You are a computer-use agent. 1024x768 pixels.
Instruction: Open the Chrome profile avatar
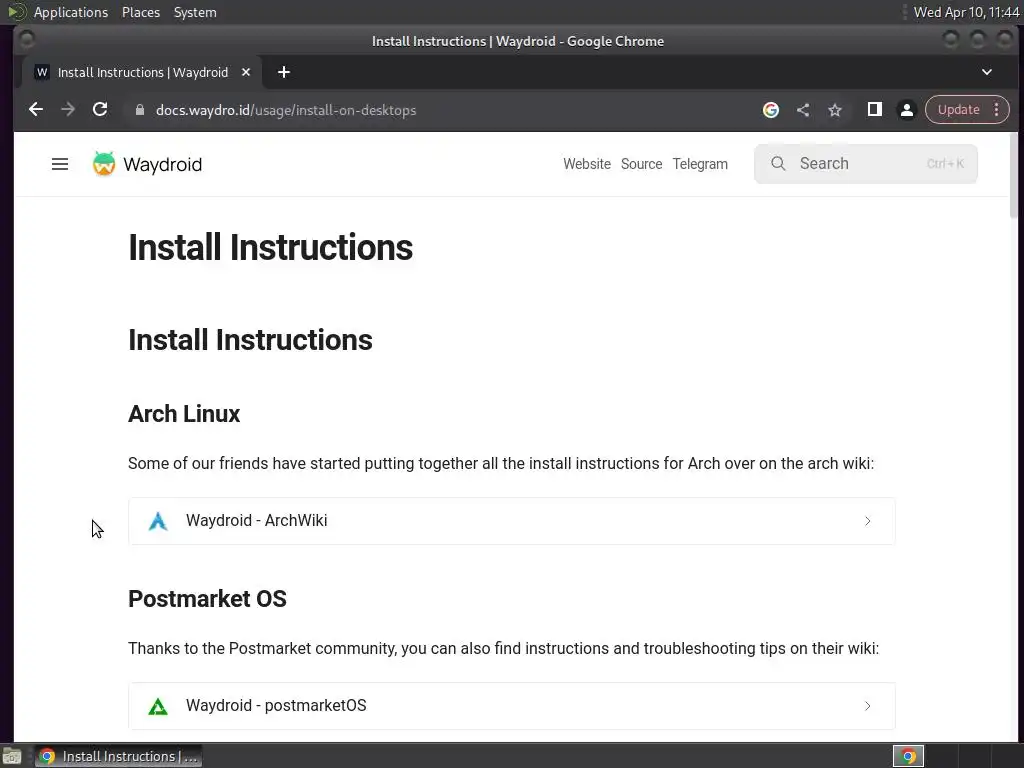tap(907, 110)
